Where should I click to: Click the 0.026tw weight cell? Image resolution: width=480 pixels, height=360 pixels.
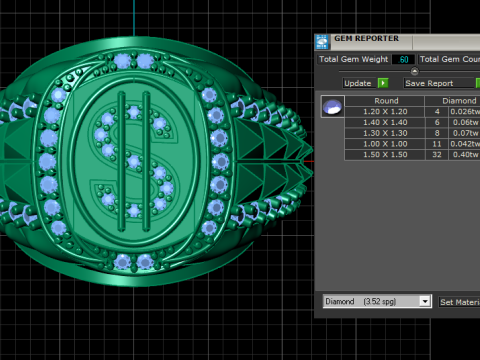(465, 112)
